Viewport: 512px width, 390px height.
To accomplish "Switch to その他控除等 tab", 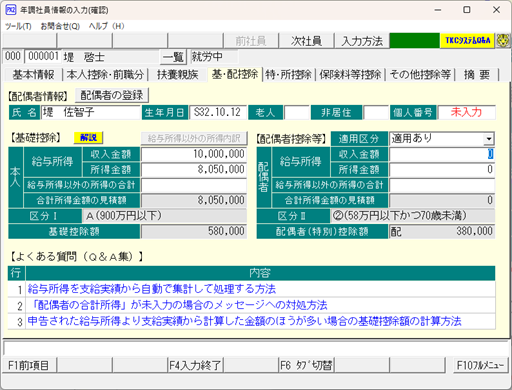I will pyautogui.click(x=420, y=75).
